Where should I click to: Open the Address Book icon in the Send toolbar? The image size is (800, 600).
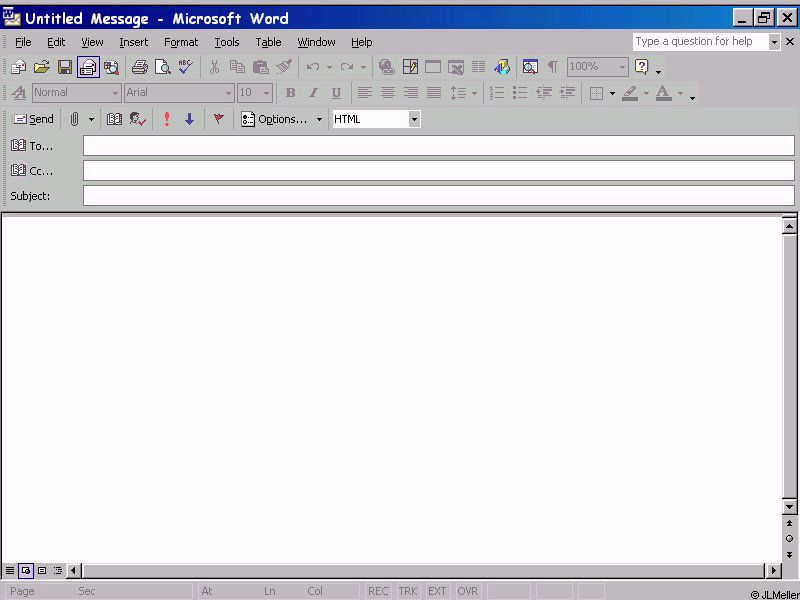click(114, 119)
